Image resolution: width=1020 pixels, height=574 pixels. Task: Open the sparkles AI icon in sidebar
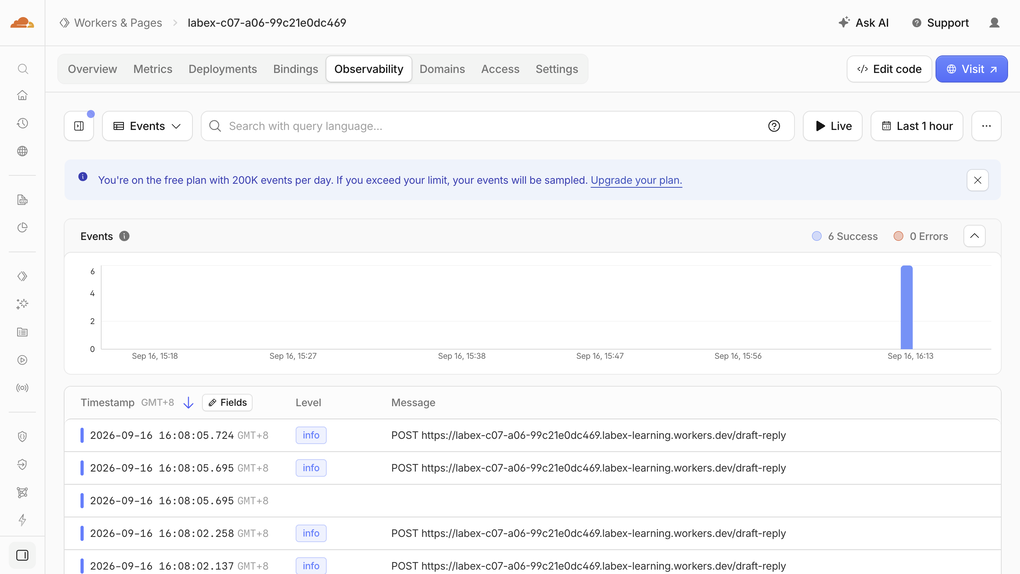(x=22, y=304)
